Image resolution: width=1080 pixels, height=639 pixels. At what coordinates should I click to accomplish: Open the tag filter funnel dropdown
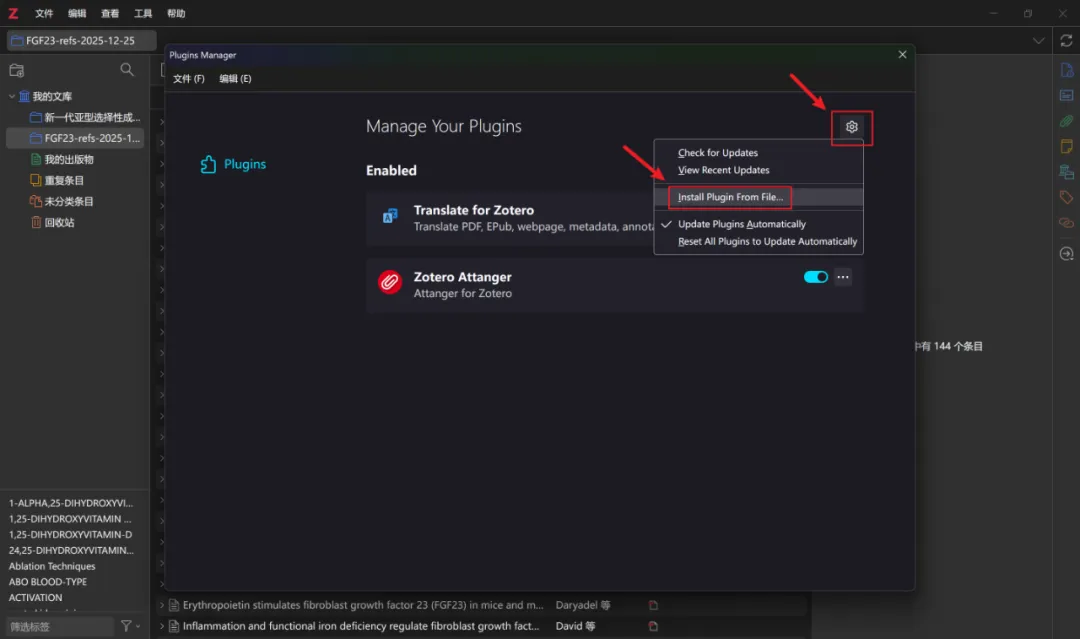click(x=130, y=626)
